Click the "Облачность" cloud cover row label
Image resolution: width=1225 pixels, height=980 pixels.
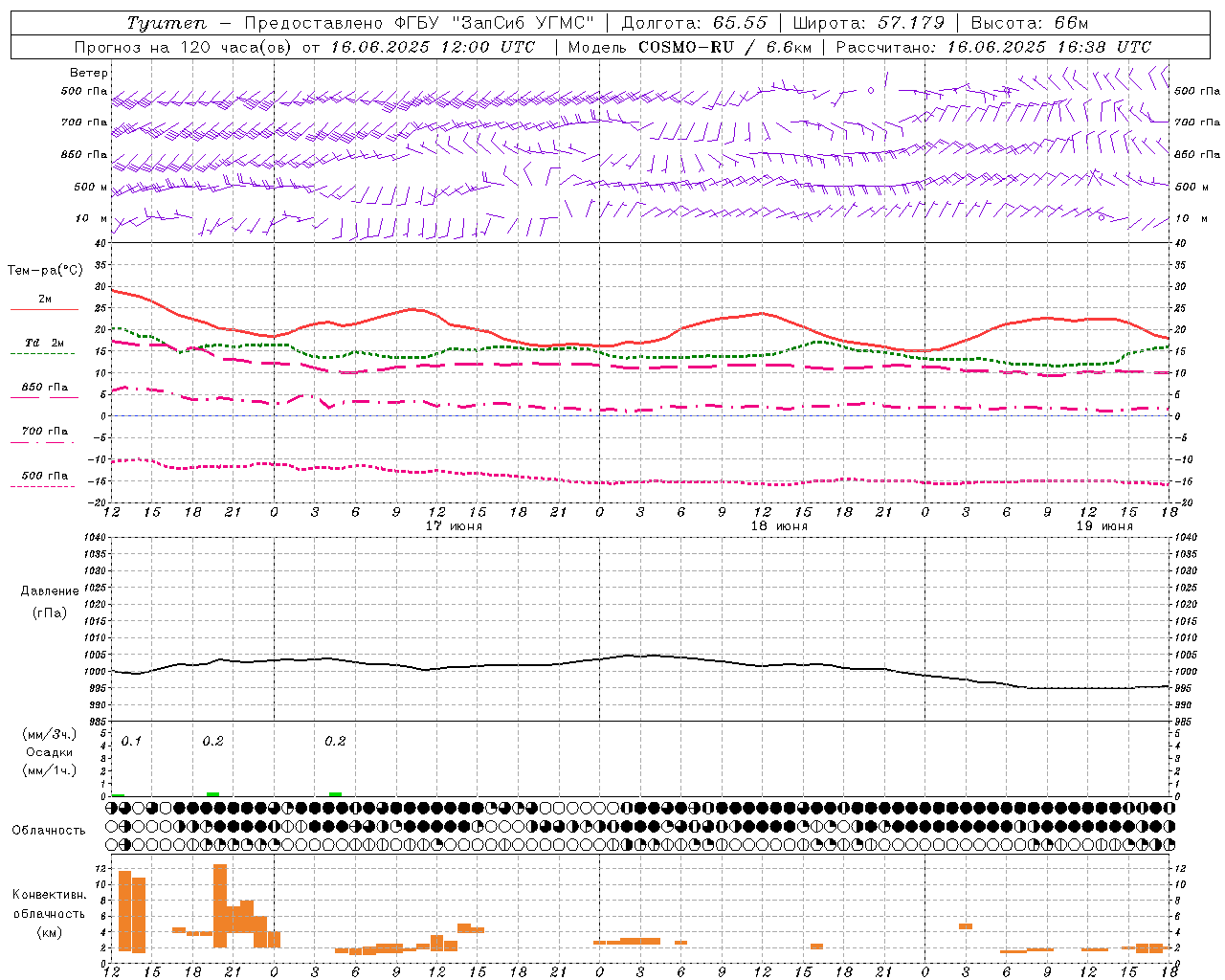(49, 831)
